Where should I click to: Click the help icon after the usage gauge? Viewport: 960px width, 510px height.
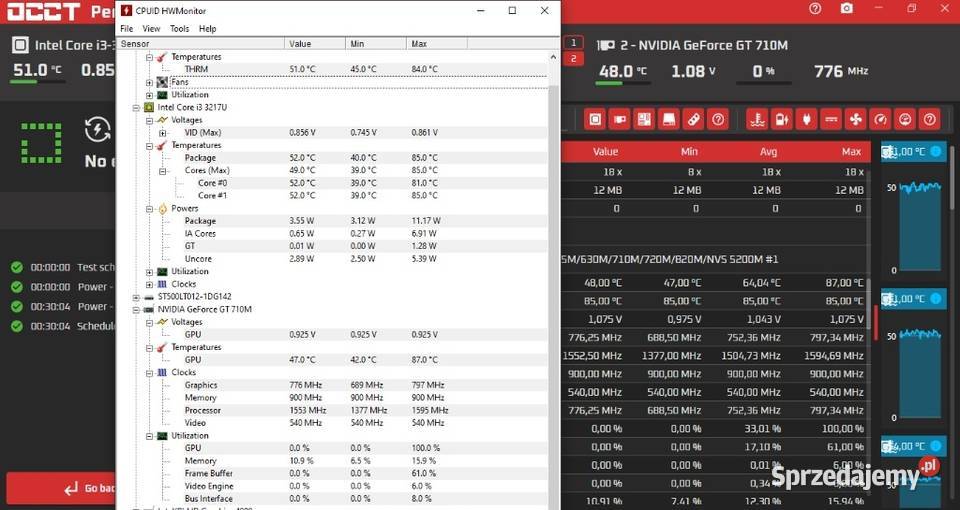(929, 119)
